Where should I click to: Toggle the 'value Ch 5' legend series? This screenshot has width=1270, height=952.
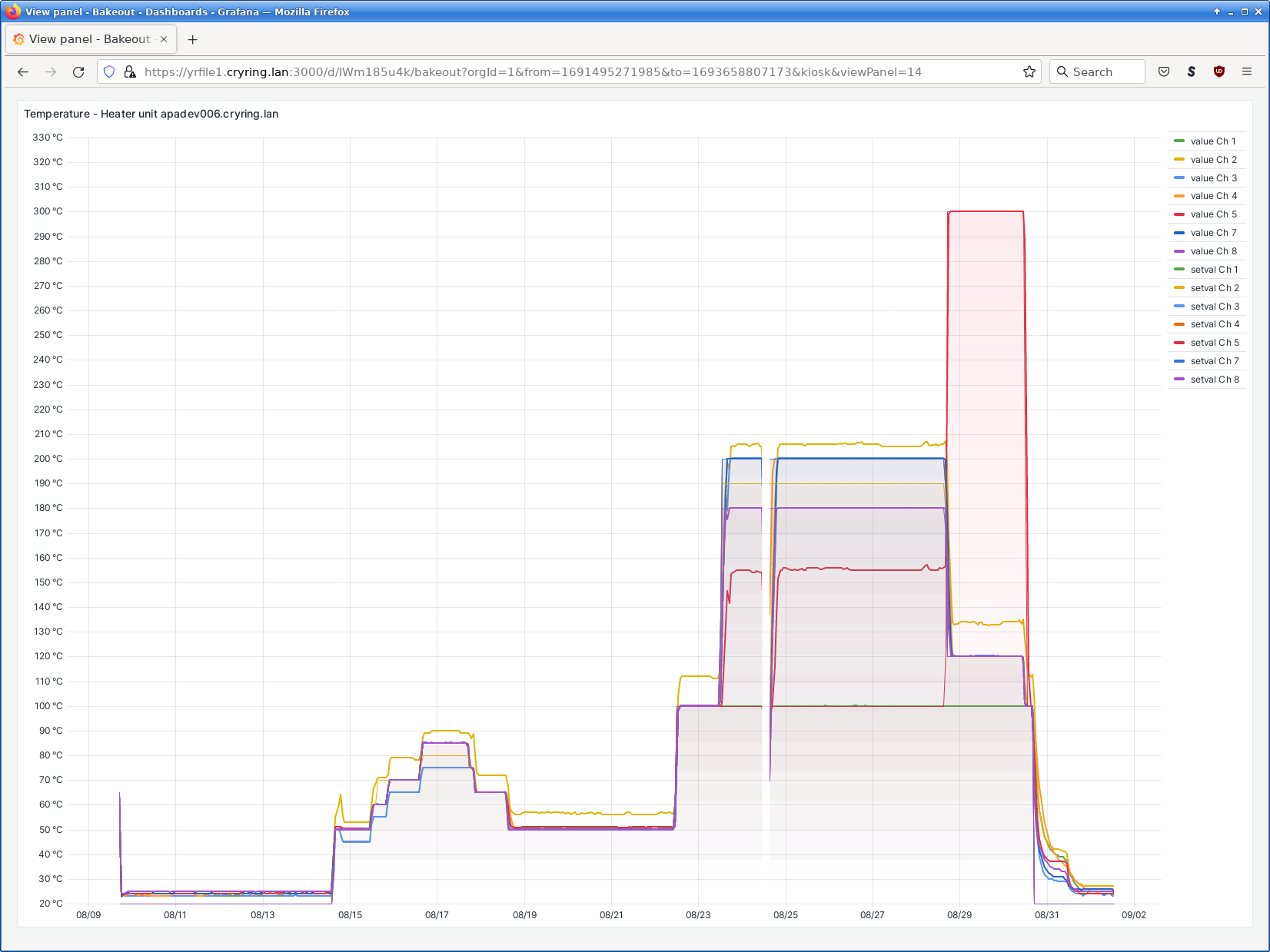coord(1213,214)
